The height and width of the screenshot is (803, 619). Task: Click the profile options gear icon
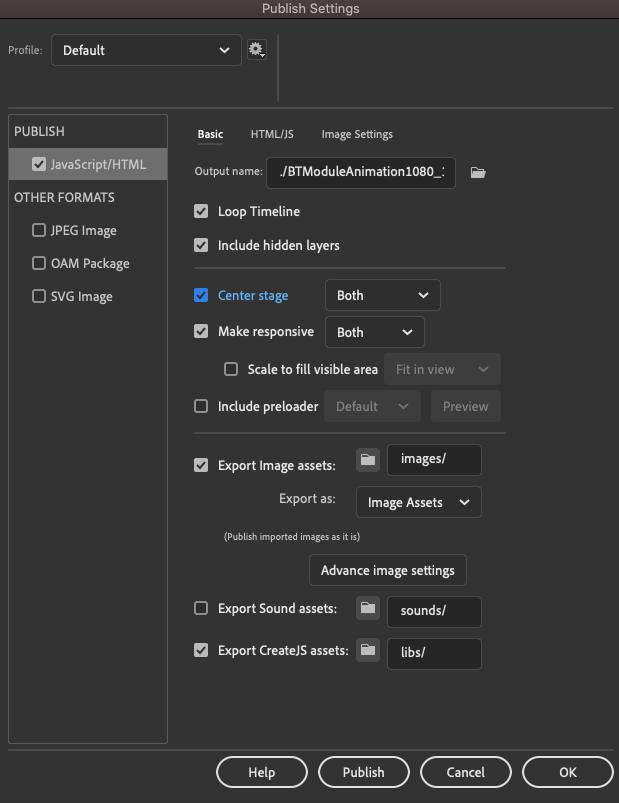coord(257,47)
